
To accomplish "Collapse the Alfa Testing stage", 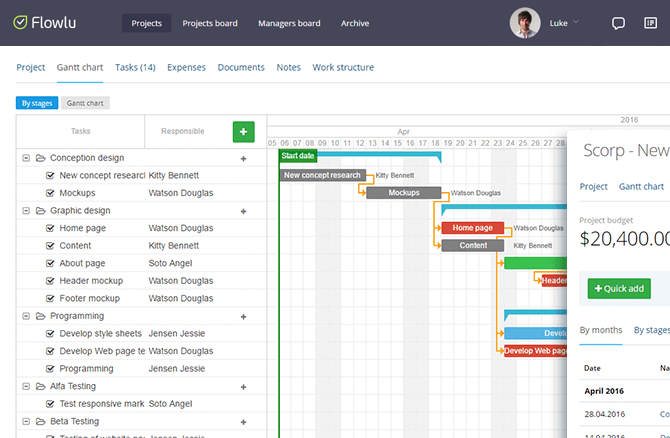I will click(26, 386).
